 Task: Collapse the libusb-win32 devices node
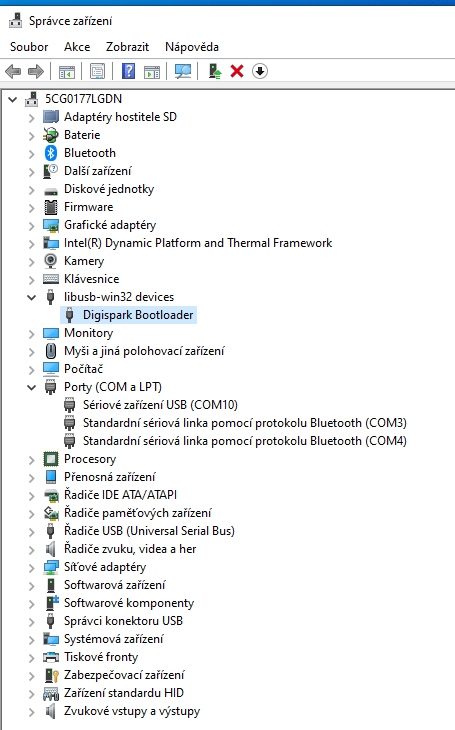(31, 297)
